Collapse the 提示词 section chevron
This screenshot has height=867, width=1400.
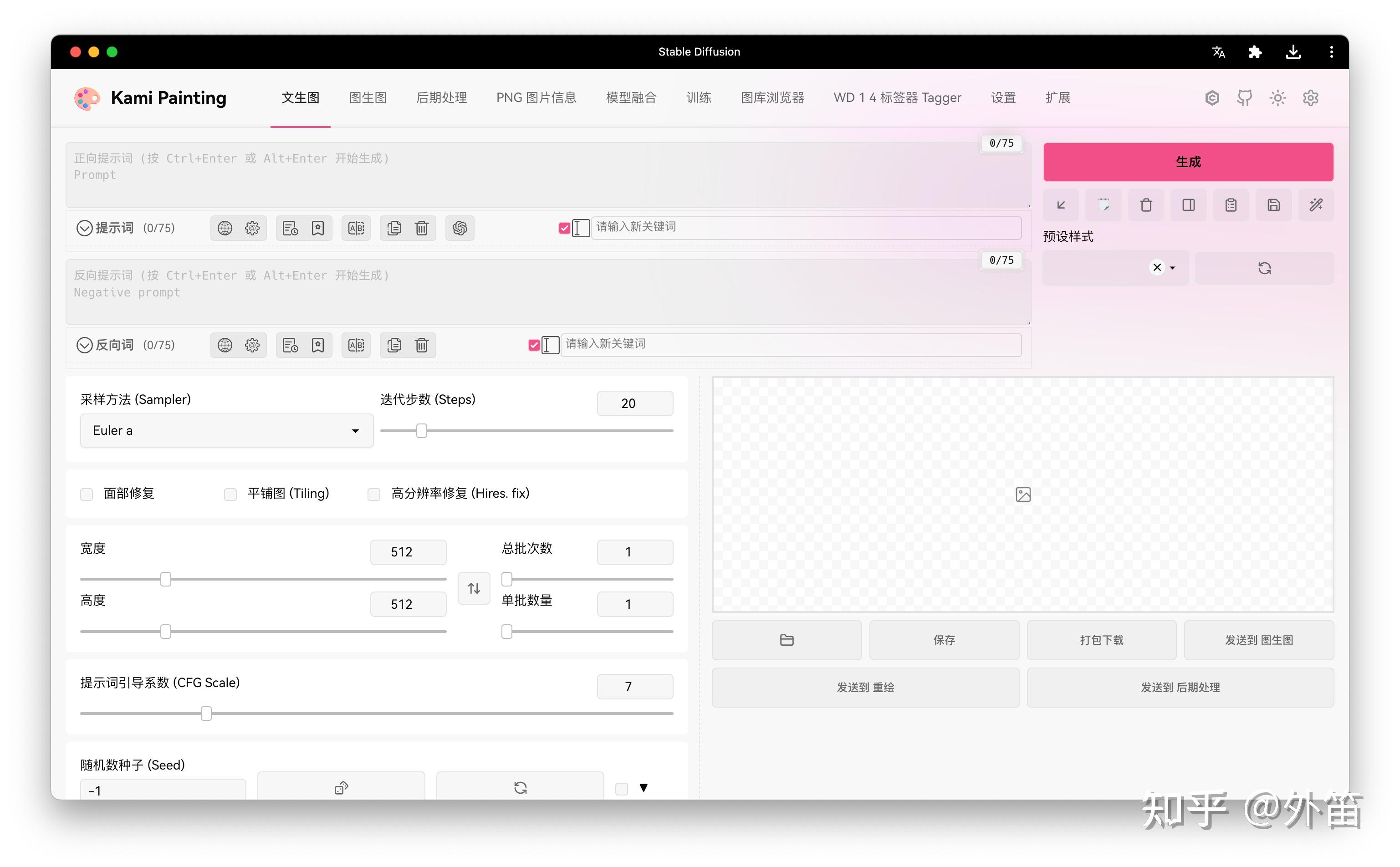tap(84, 228)
